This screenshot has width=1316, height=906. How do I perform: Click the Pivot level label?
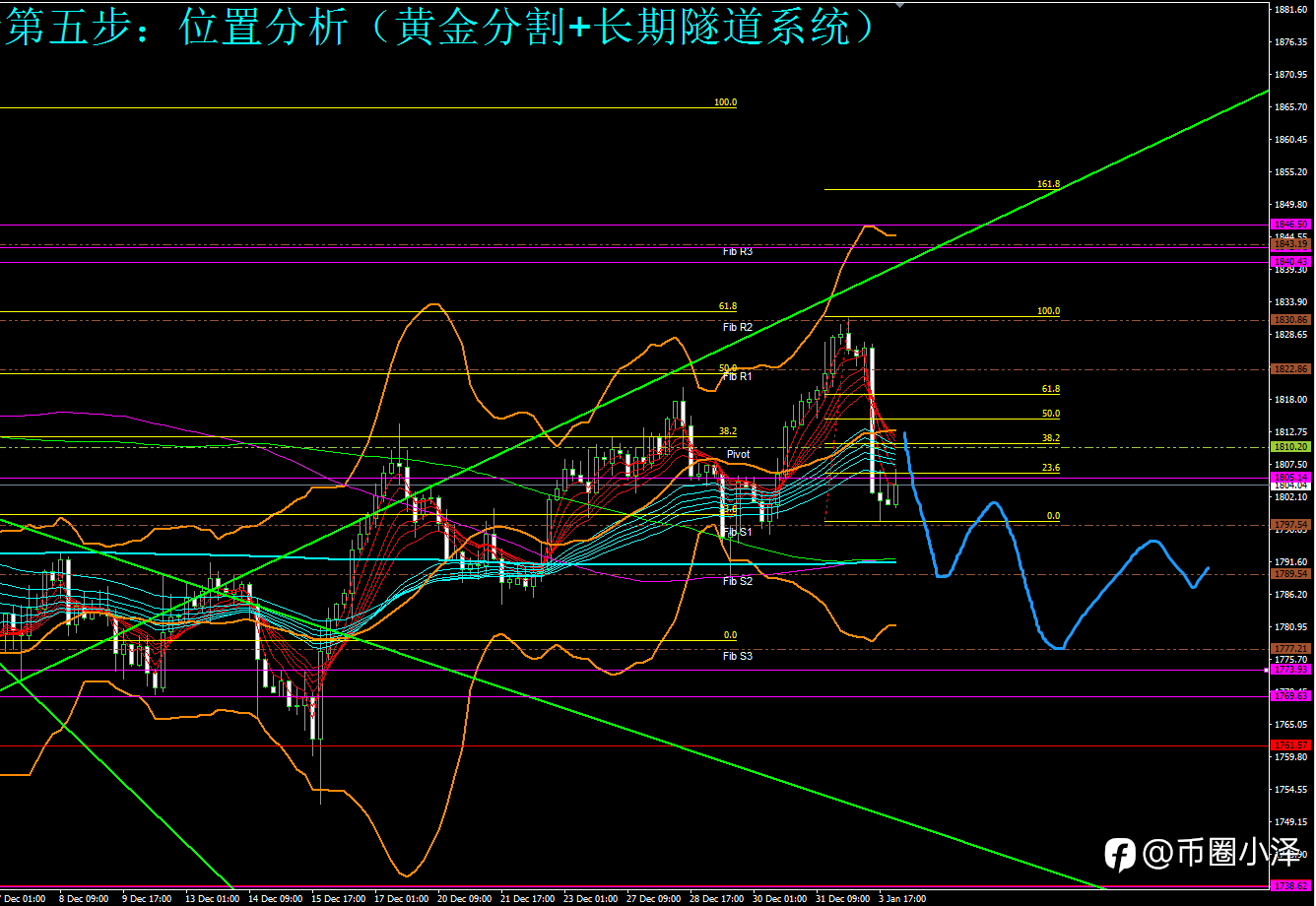tap(738, 454)
